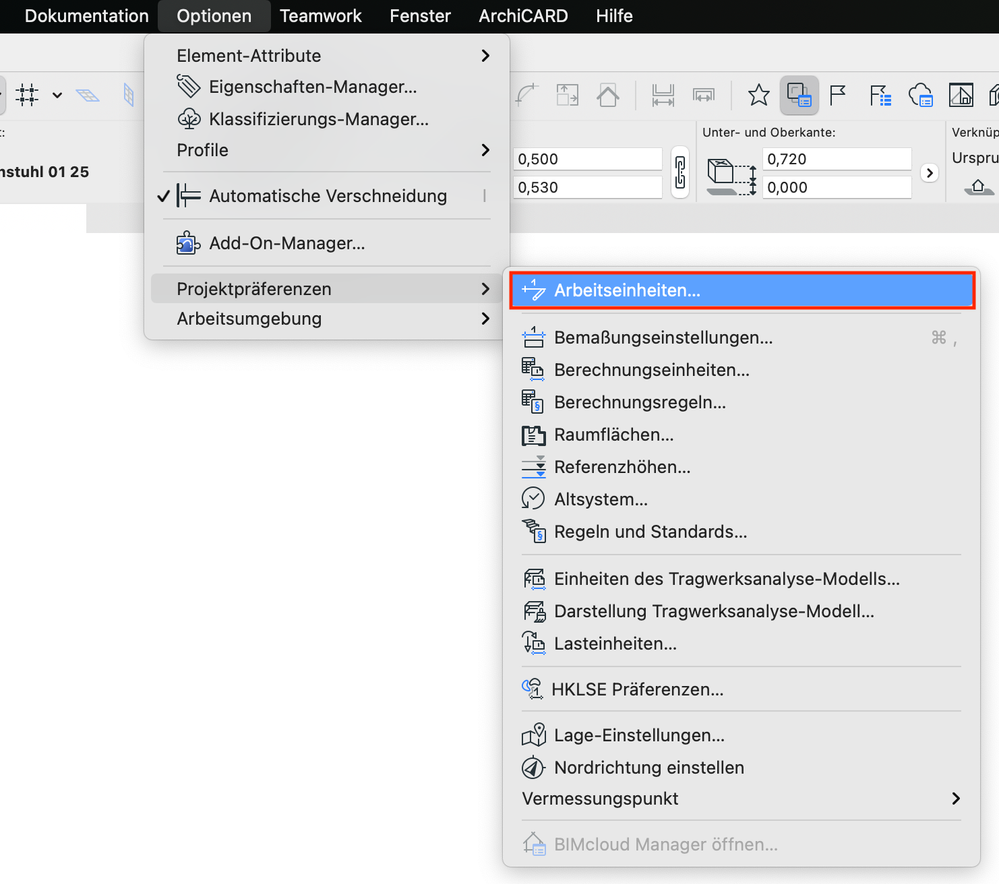Expand the Profile submenu

[x=327, y=150]
